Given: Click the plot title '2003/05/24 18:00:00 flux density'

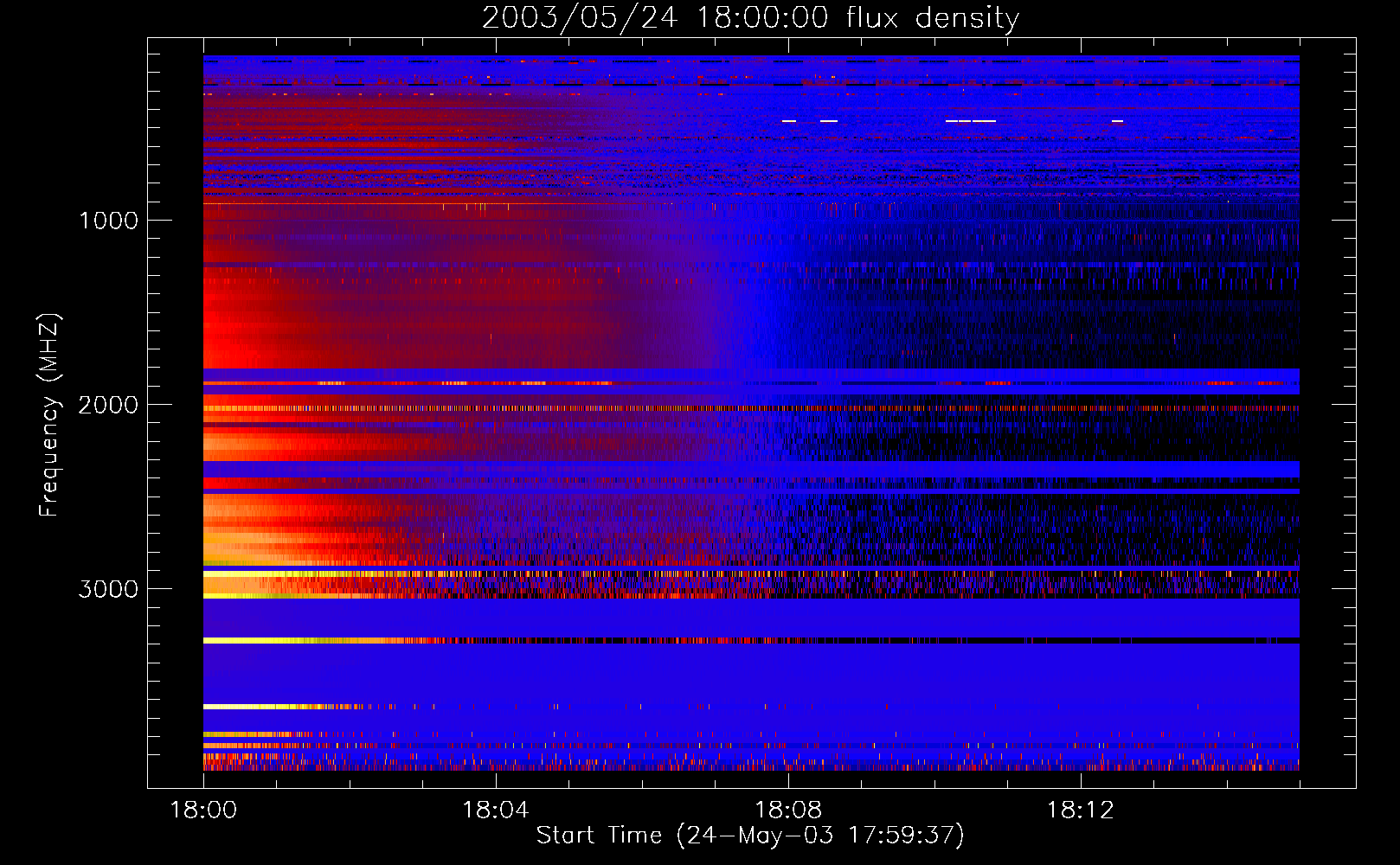Looking at the screenshot, I should (x=750, y=17).
